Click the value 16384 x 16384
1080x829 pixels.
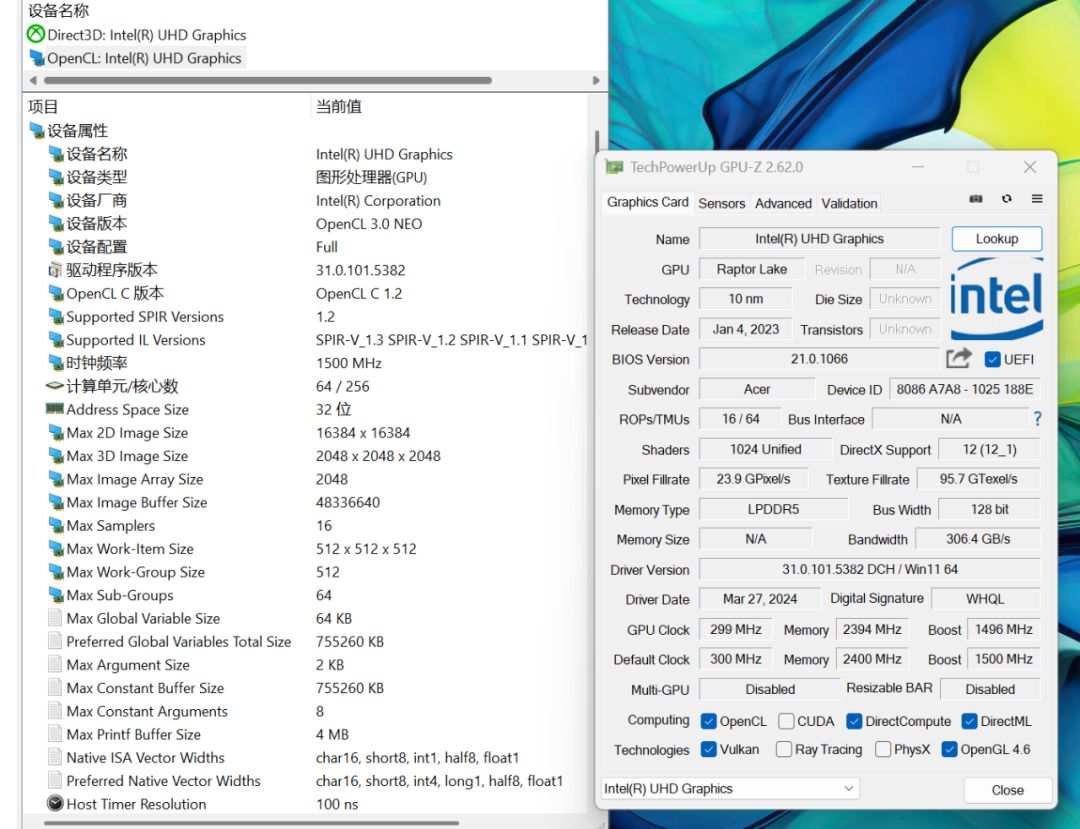[363, 432]
